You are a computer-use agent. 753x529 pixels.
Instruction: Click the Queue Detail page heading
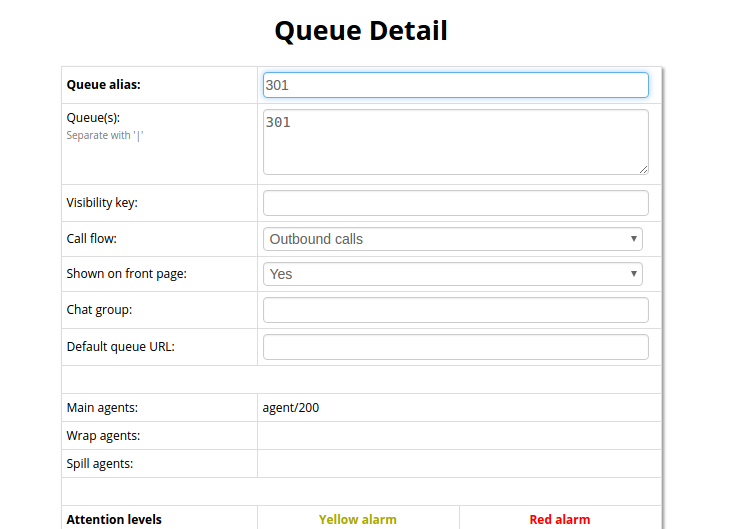pyautogui.click(x=361, y=31)
